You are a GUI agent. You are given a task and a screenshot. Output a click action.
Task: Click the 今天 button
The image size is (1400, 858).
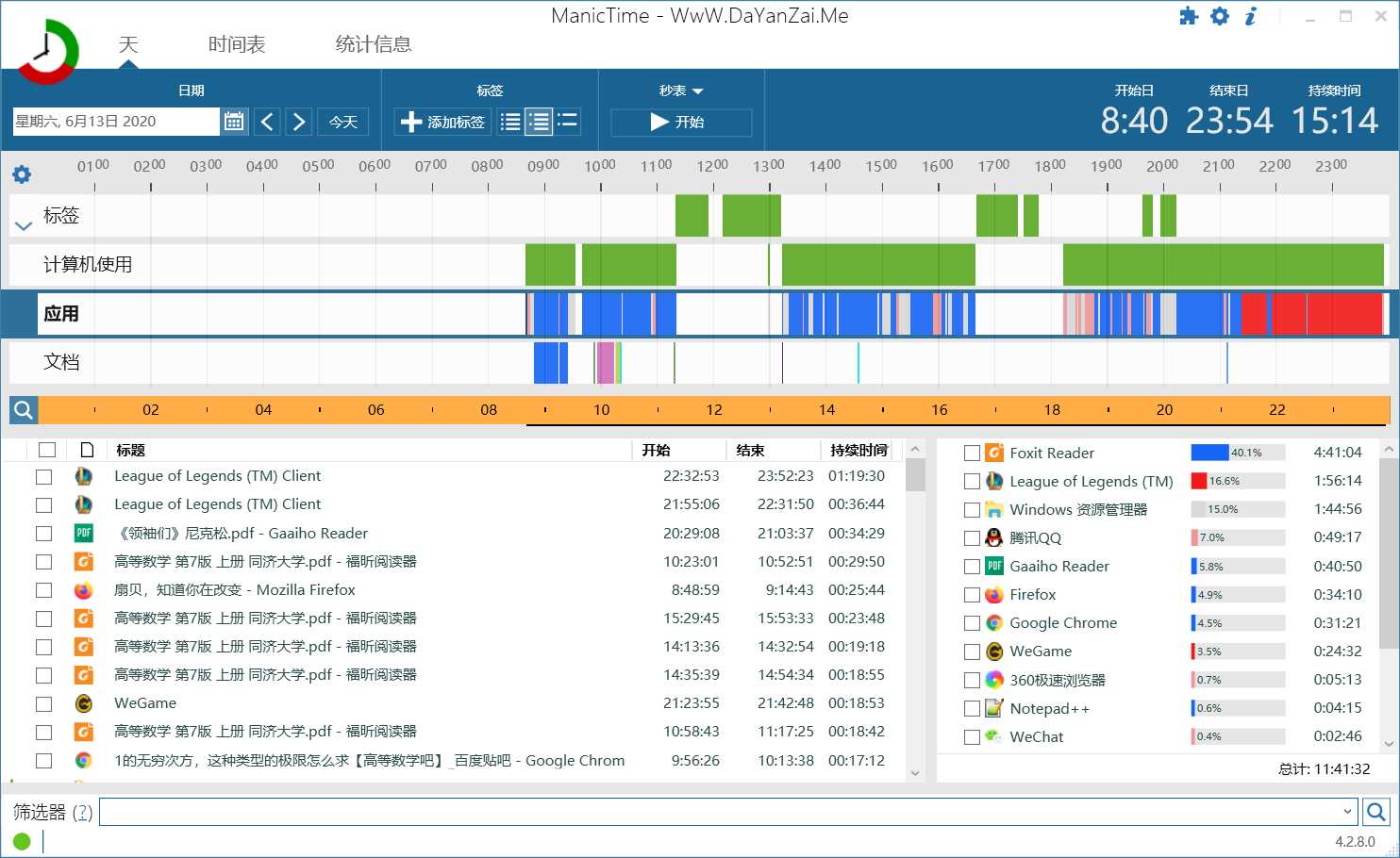pos(343,122)
